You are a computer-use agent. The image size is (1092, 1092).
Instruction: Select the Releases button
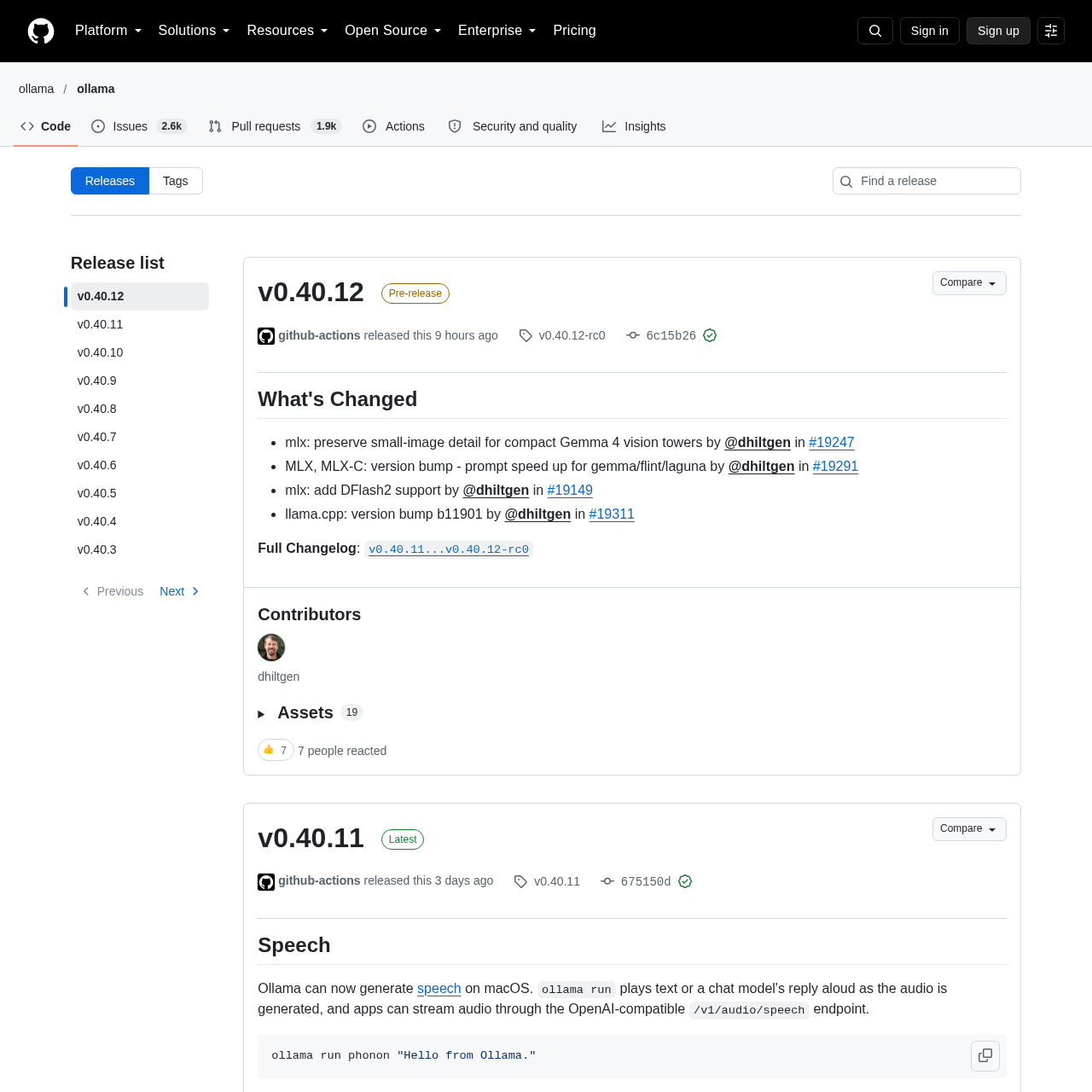coord(110,181)
